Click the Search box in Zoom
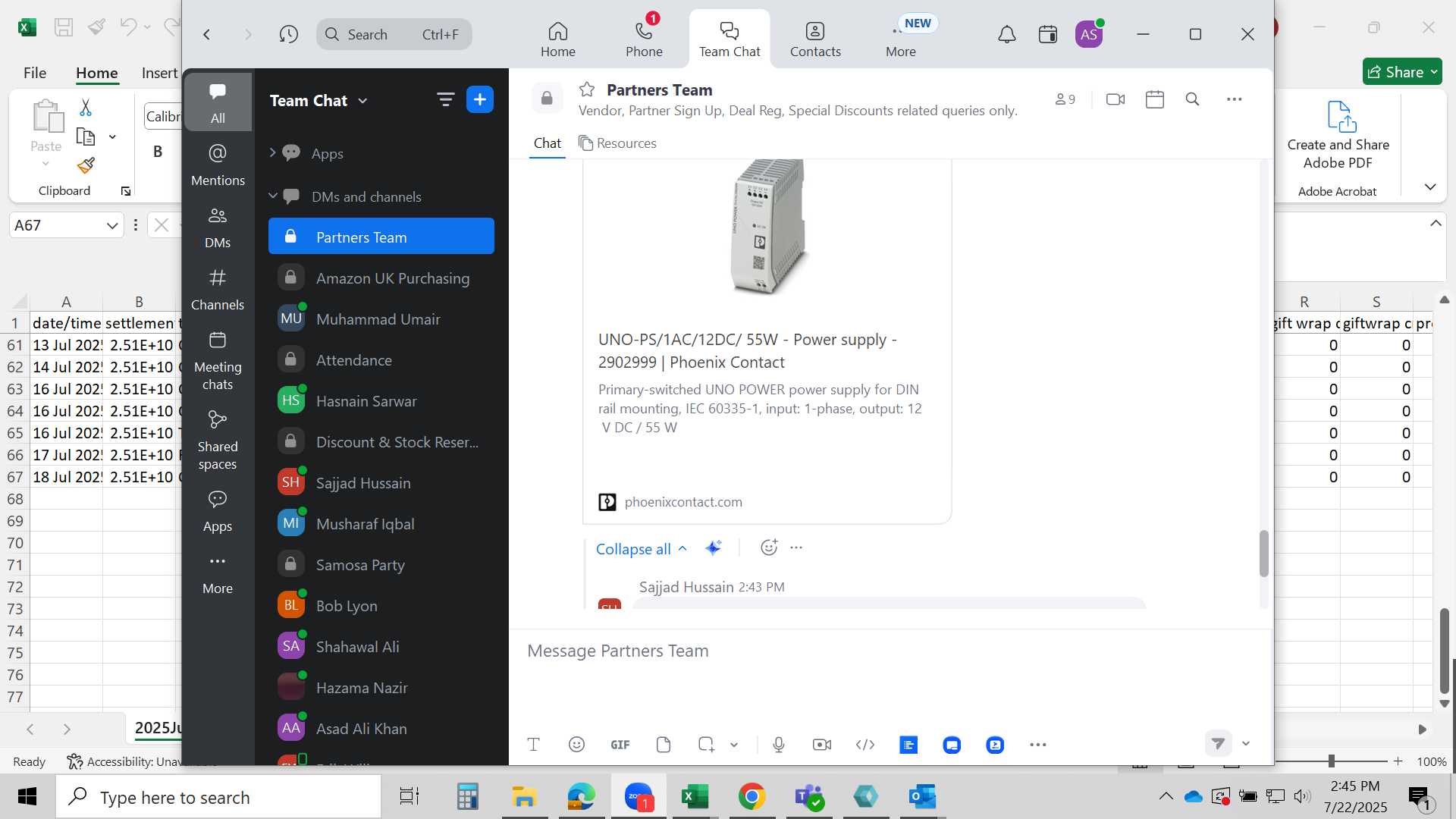Viewport: 1456px width, 819px height. (394, 34)
